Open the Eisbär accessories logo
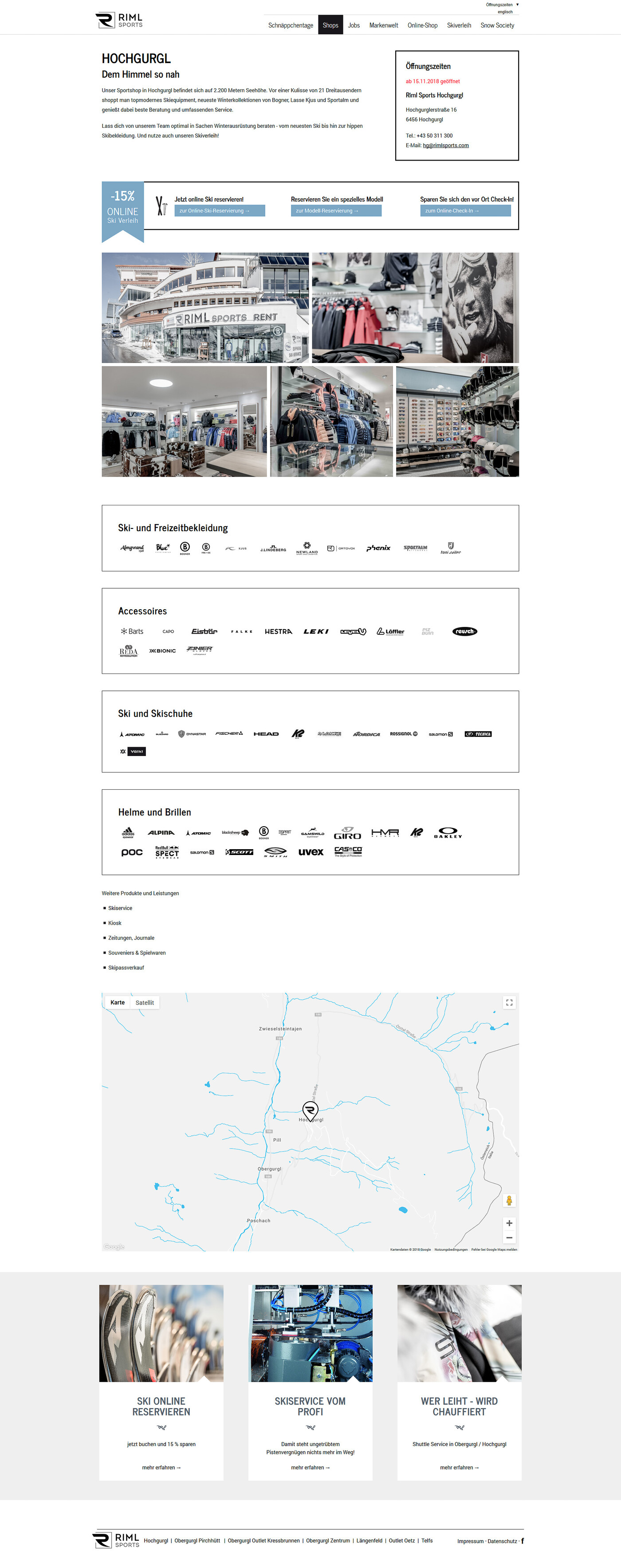Viewport: 621px width, 1568px height. (x=204, y=631)
